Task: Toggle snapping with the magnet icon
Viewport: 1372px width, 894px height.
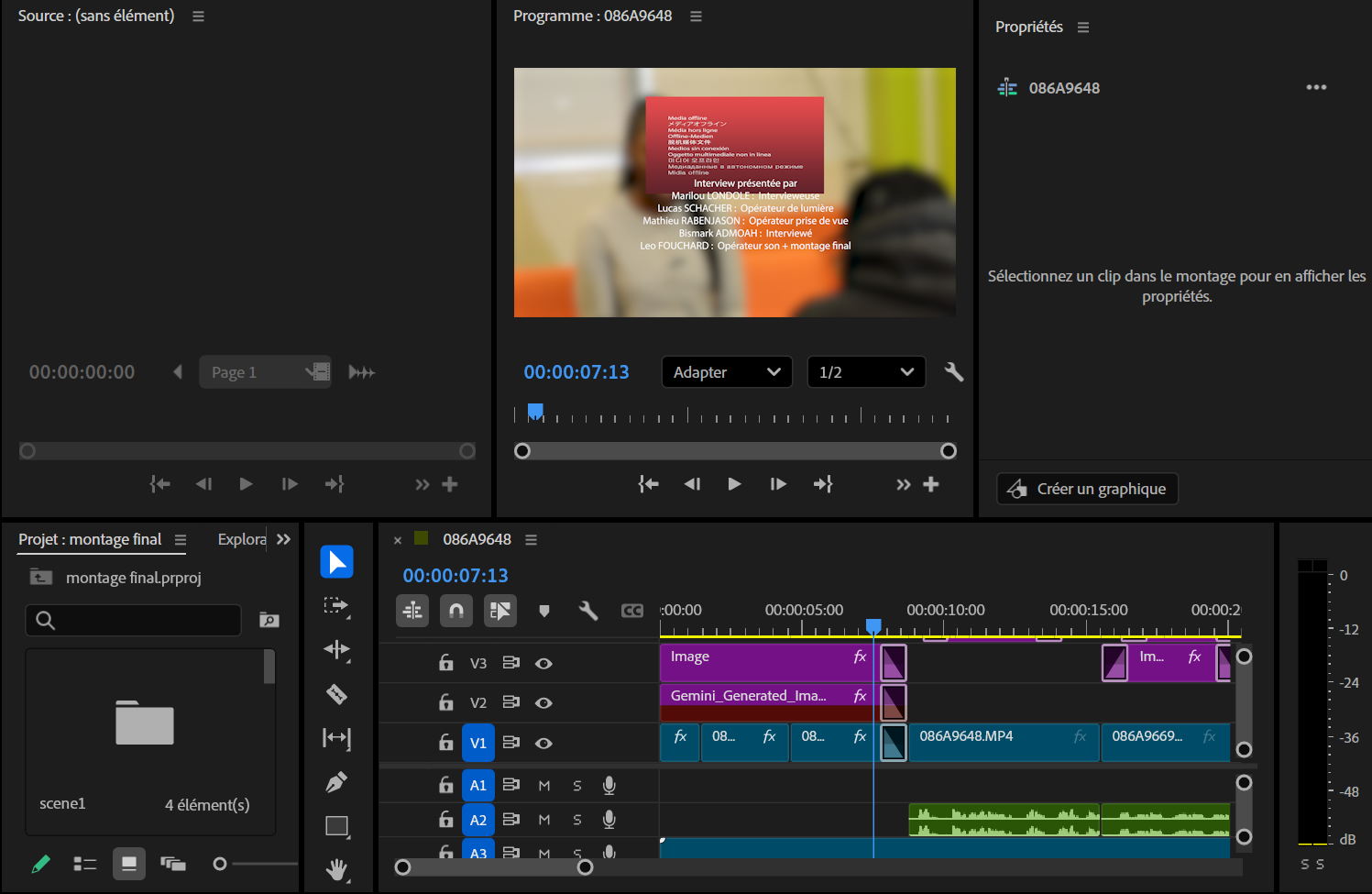Action: (x=456, y=610)
